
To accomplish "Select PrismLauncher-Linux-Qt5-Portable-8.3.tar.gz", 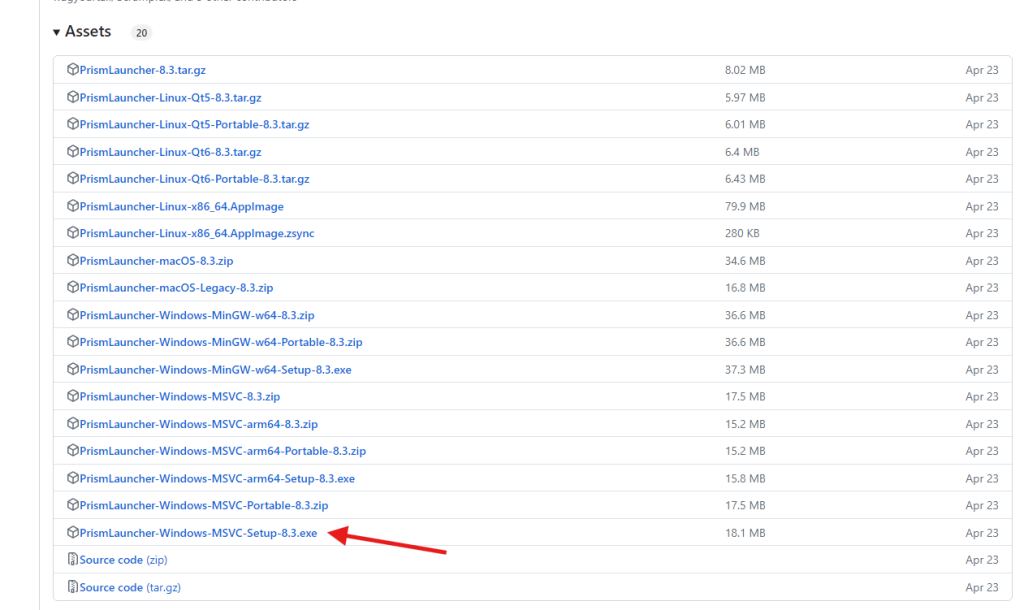I will pyautogui.click(x=195, y=124).
